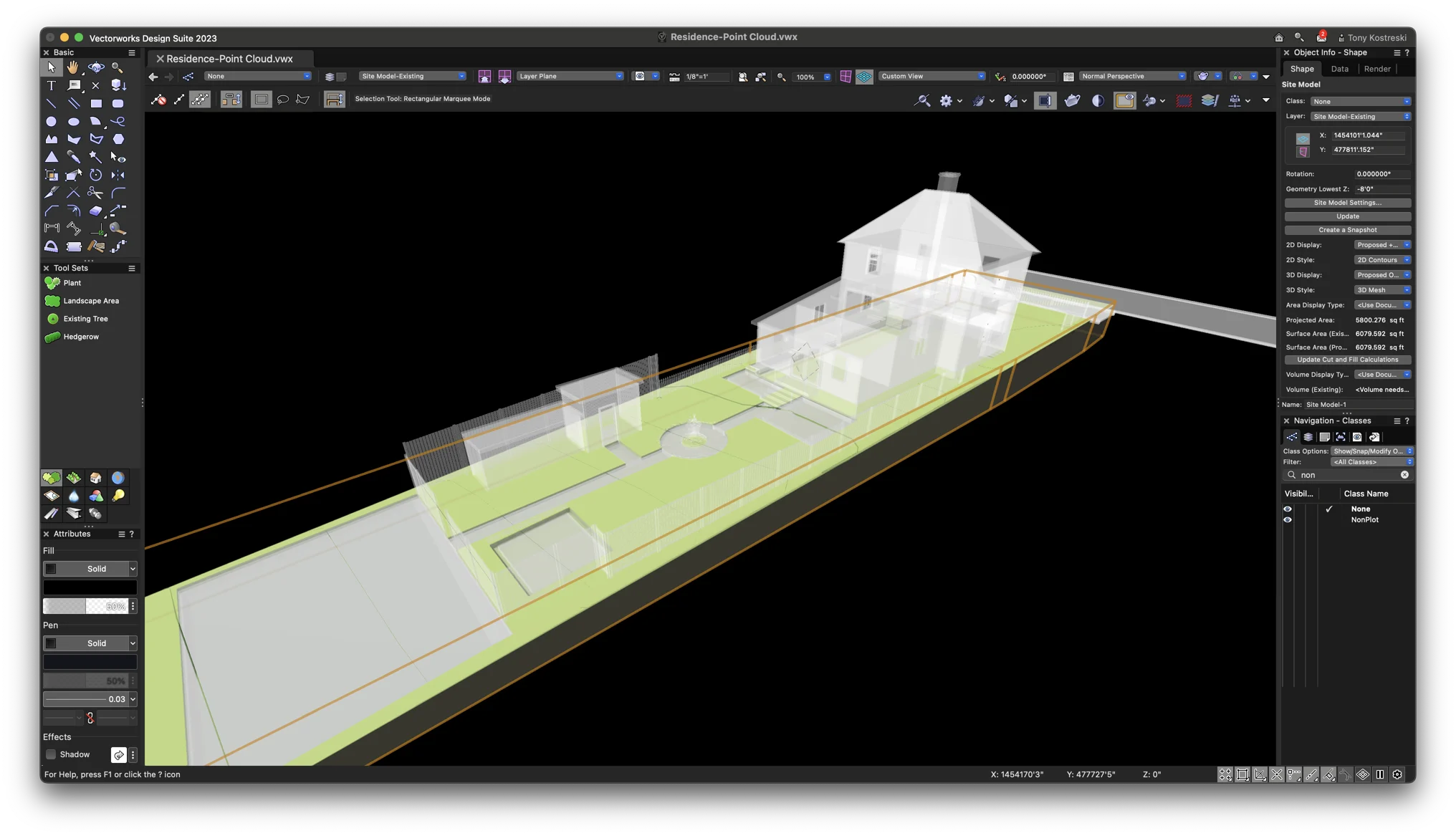Image resolution: width=1456 pixels, height=836 pixels.
Task: Open the Data tab
Action: click(1339, 69)
